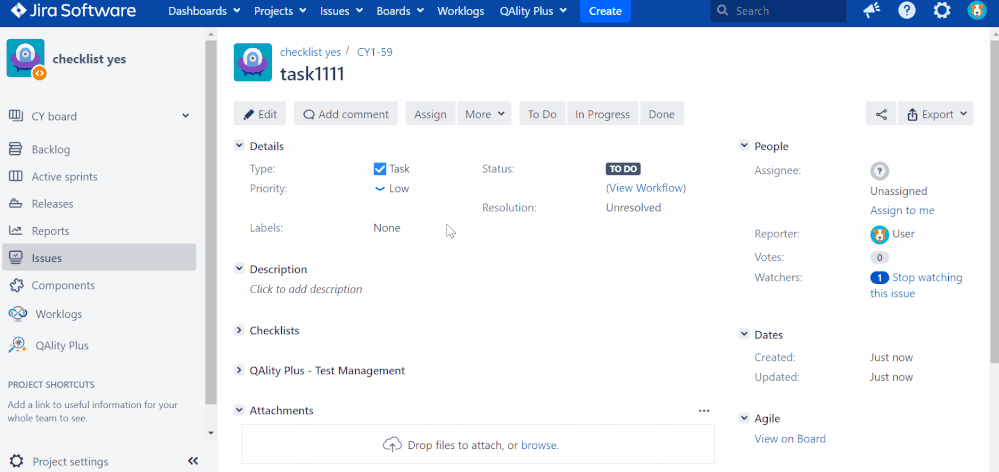Click the issue header project avatar

tap(253, 62)
